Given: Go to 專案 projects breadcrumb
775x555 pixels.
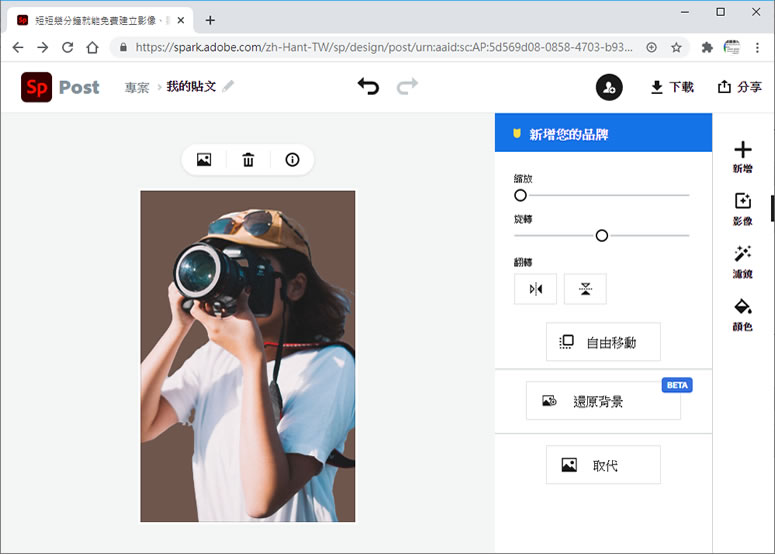Looking at the screenshot, I should coord(136,87).
